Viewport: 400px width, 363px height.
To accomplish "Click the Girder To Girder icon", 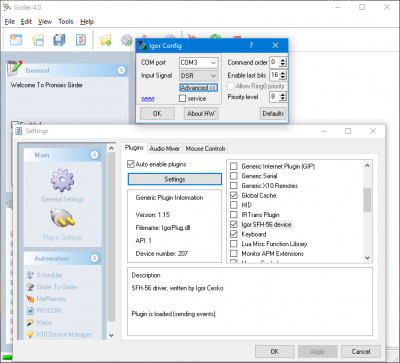I will (30, 287).
